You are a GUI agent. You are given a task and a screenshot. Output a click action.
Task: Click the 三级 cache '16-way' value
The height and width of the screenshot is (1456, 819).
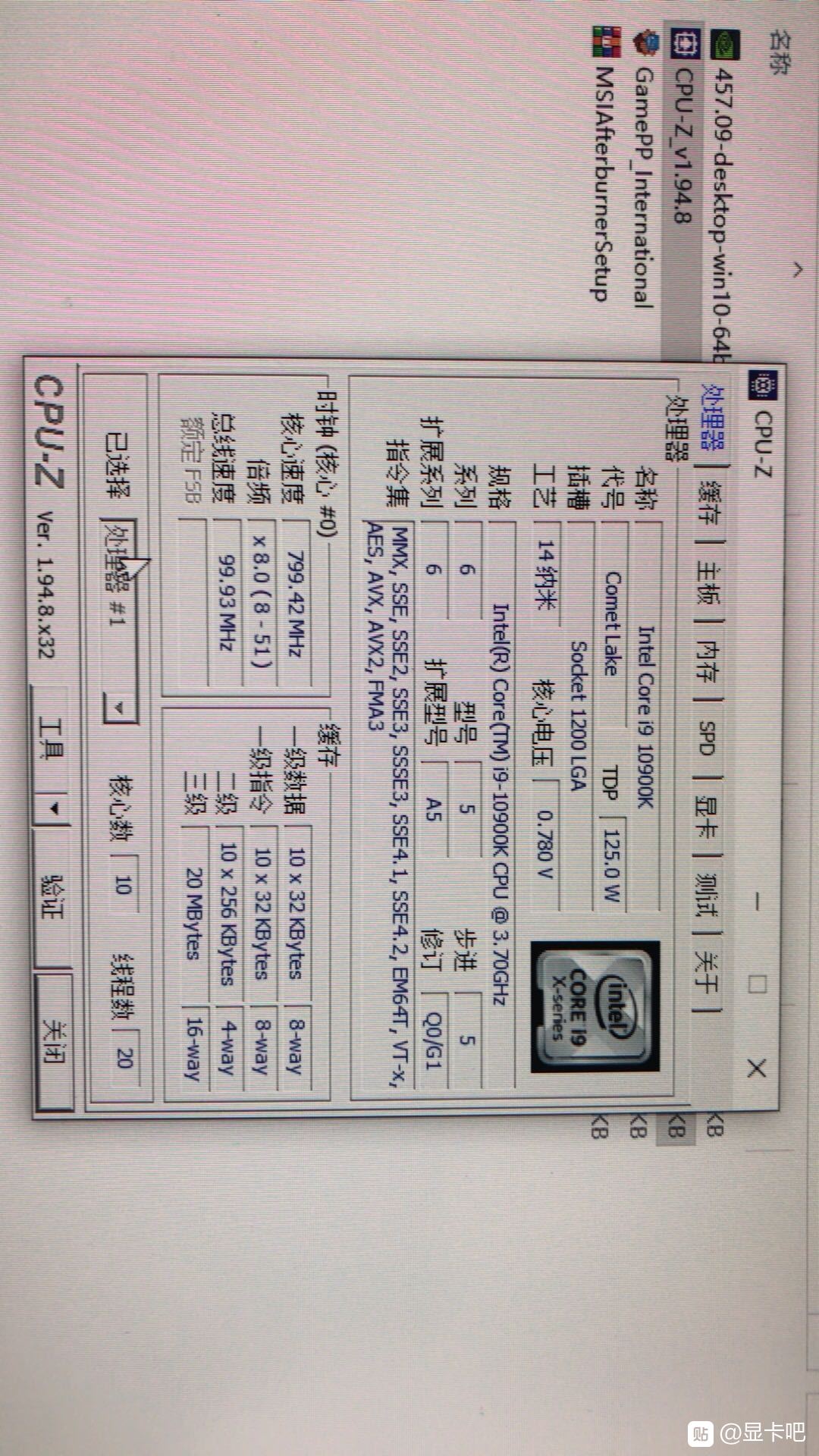194,1049
